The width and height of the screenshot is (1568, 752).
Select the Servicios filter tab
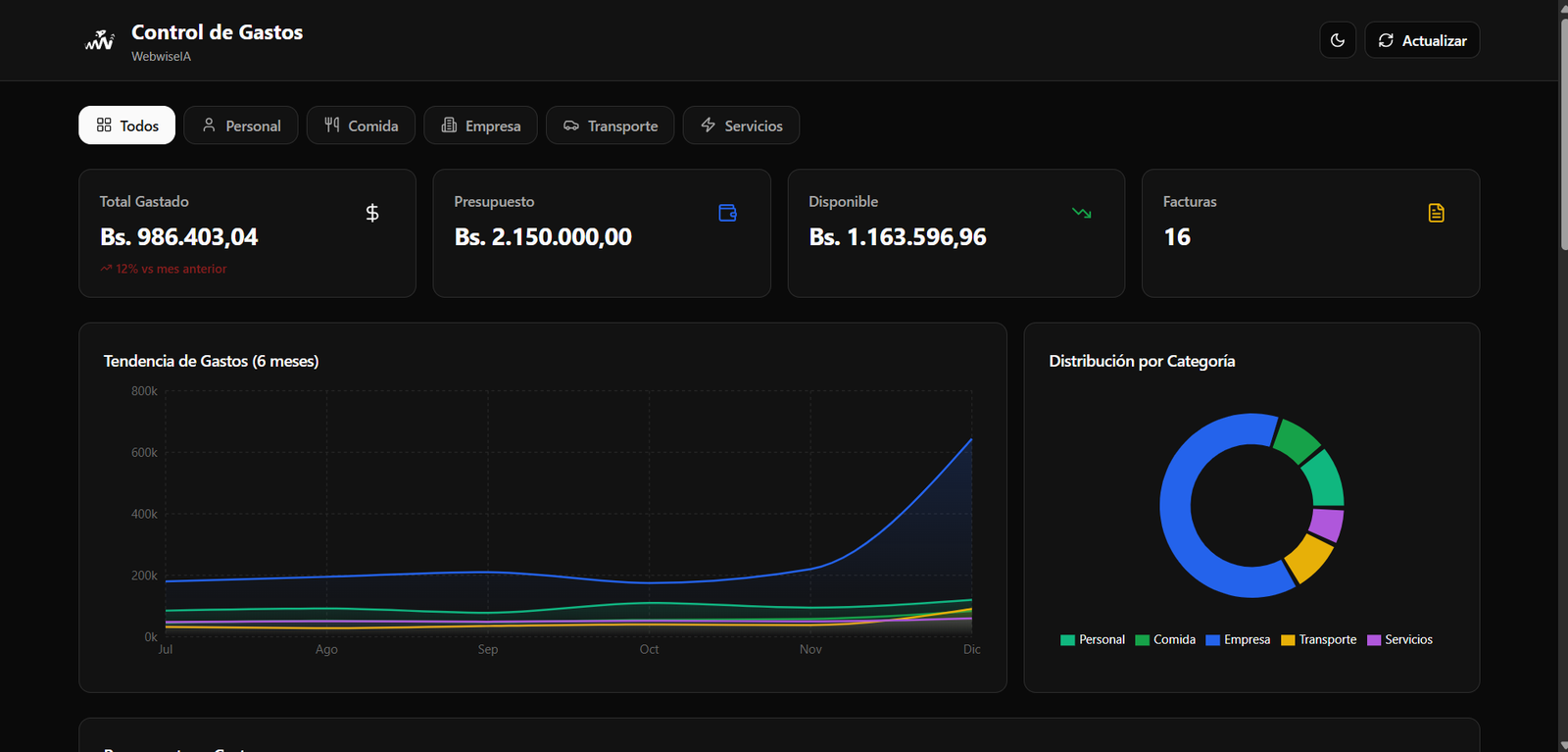point(741,125)
